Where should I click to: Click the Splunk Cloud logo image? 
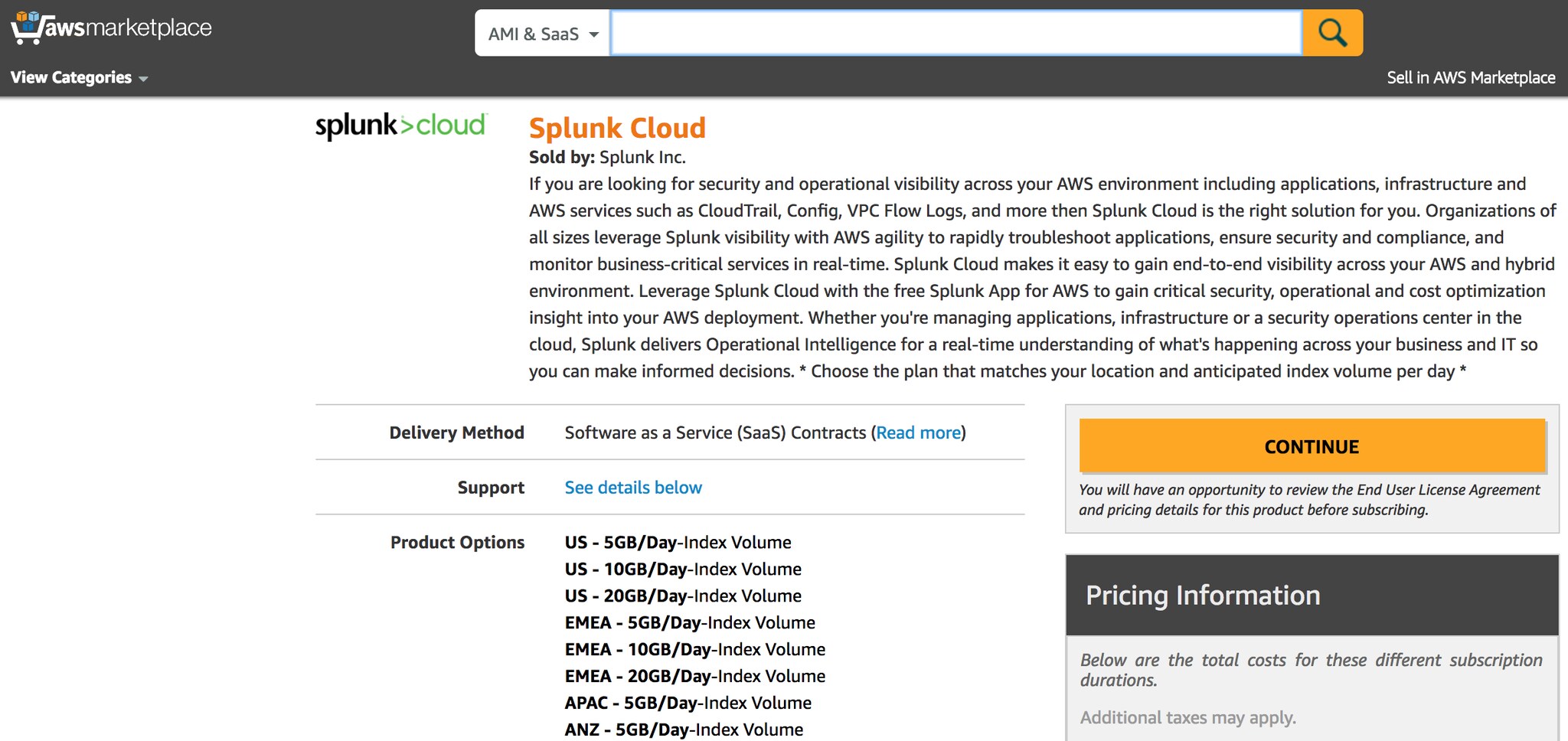point(400,126)
